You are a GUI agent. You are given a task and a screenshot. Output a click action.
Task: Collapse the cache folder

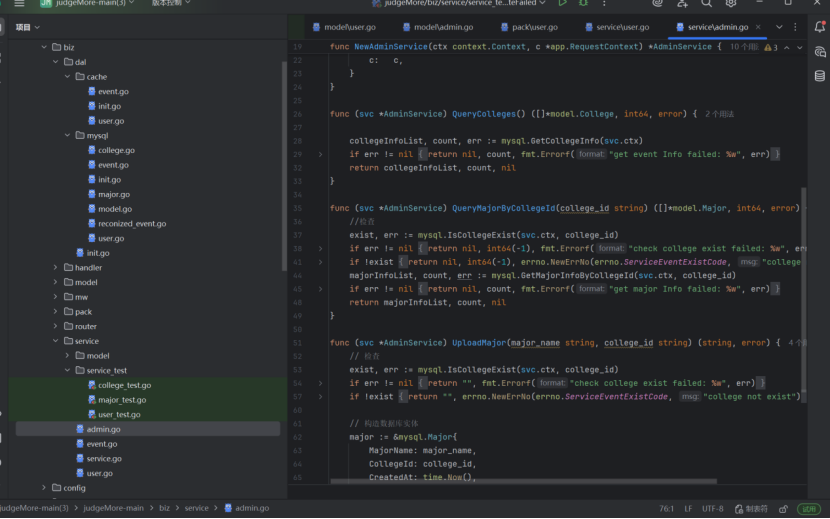(x=67, y=77)
